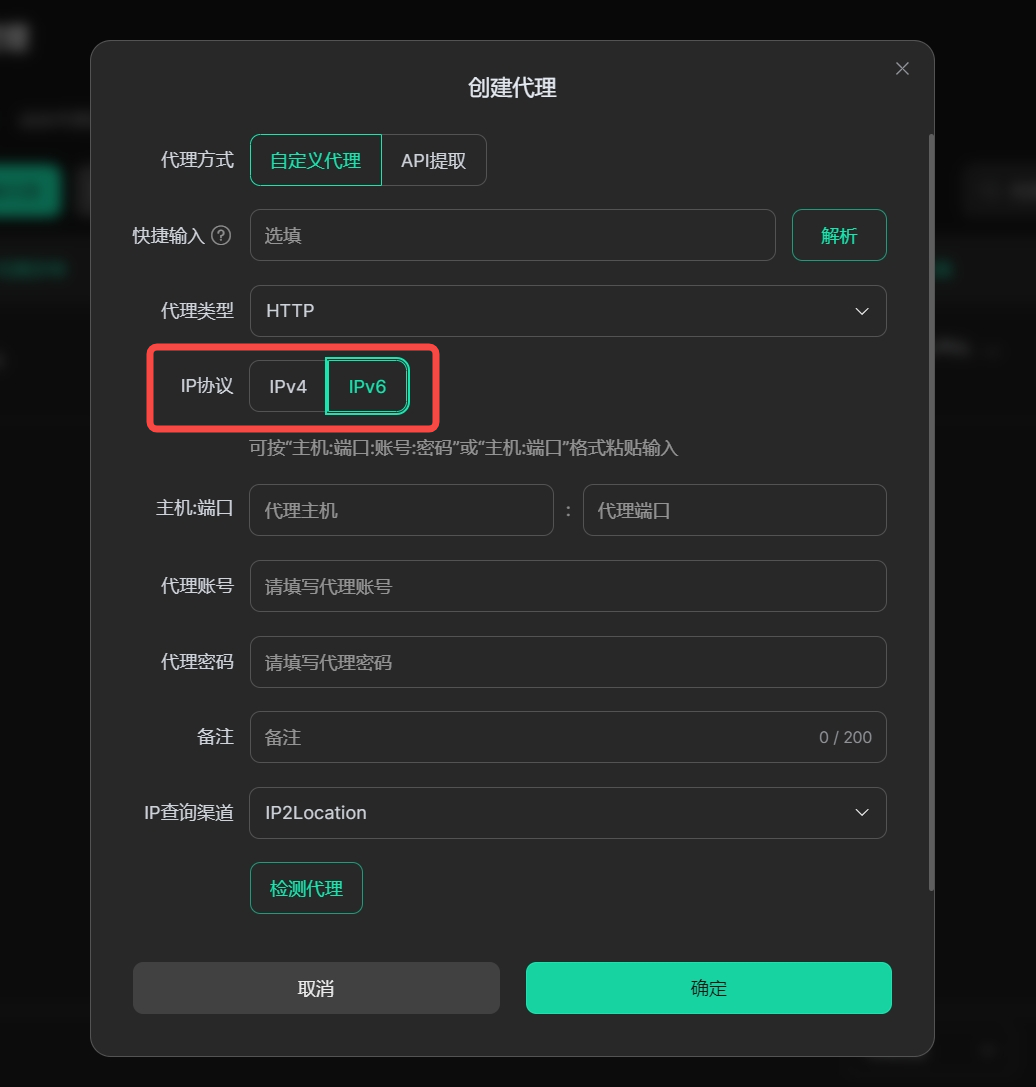
Task: Choose 自定义代理 proxy method
Action: tap(316, 160)
